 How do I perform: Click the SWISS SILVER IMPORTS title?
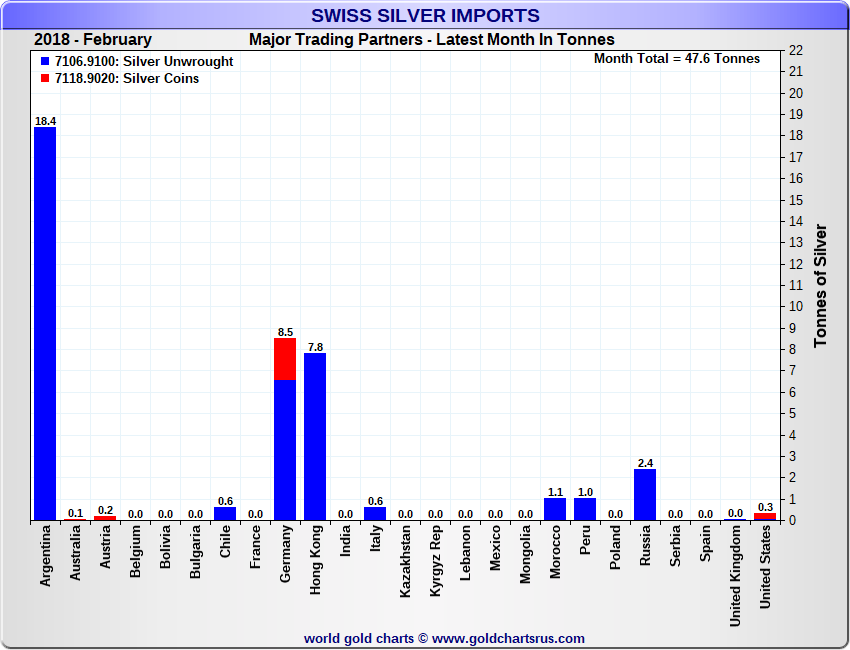pos(425,16)
